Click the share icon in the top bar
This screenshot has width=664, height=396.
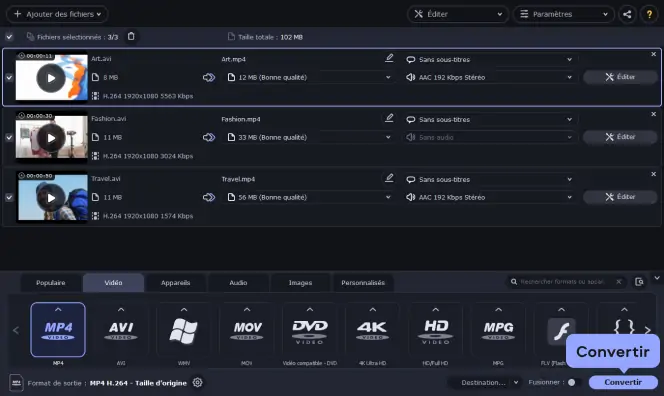coord(627,14)
